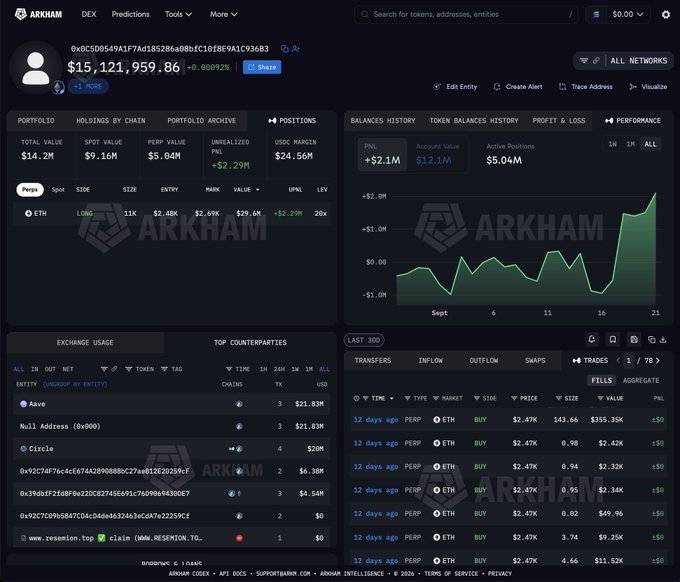The image size is (680, 582).
Task: Go to the next trades page
Action: 658,360
